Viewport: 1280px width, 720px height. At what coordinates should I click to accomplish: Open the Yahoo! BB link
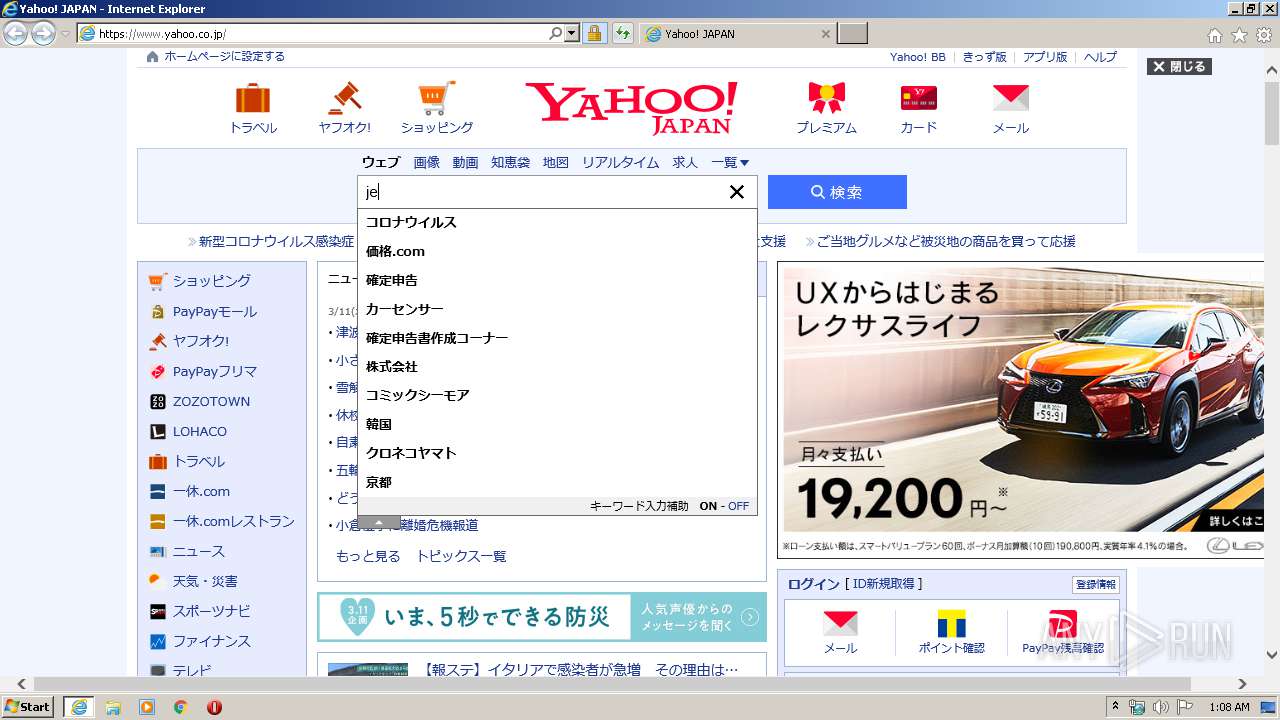tap(917, 57)
